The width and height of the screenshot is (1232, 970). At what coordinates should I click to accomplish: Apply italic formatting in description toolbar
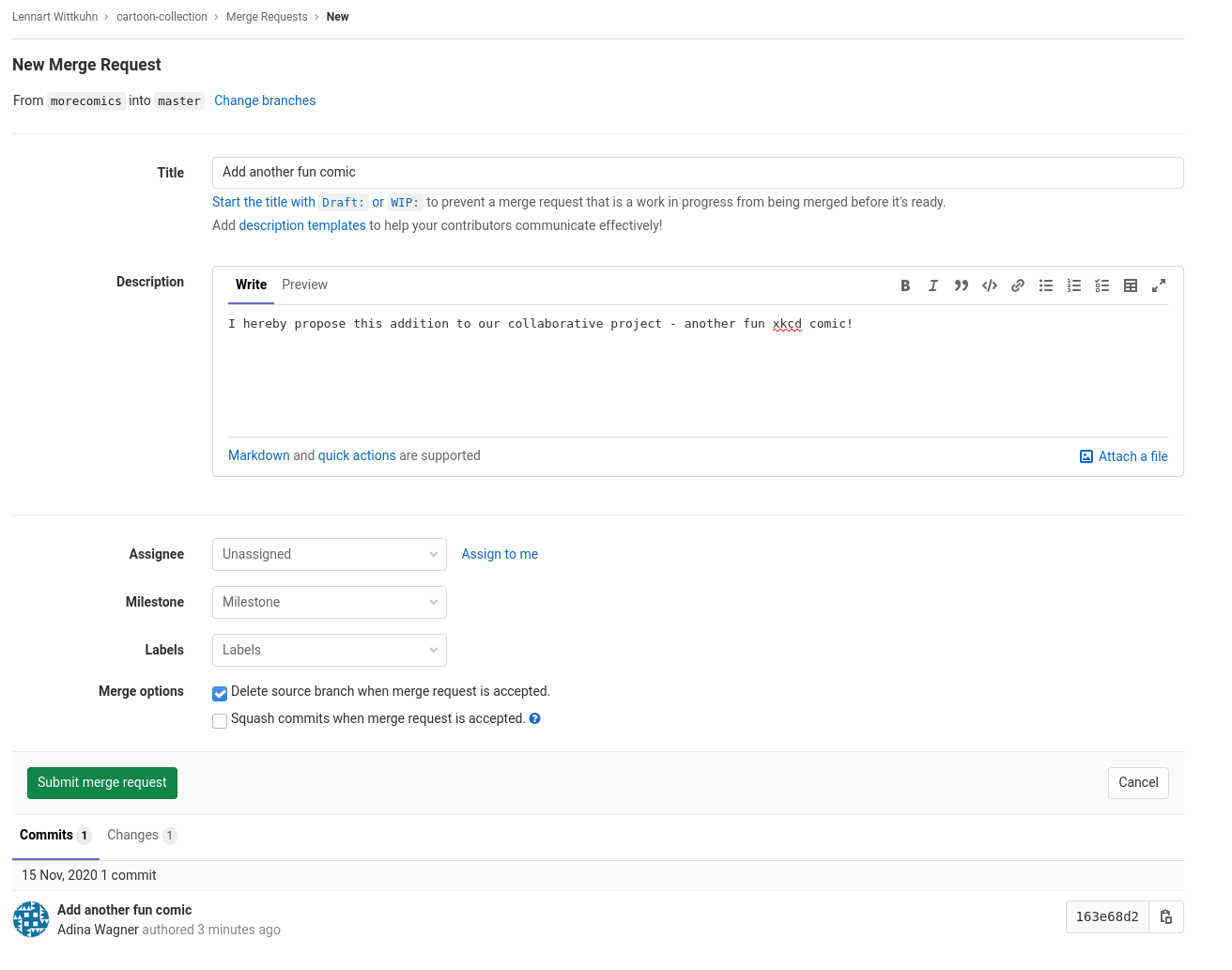click(x=933, y=285)
